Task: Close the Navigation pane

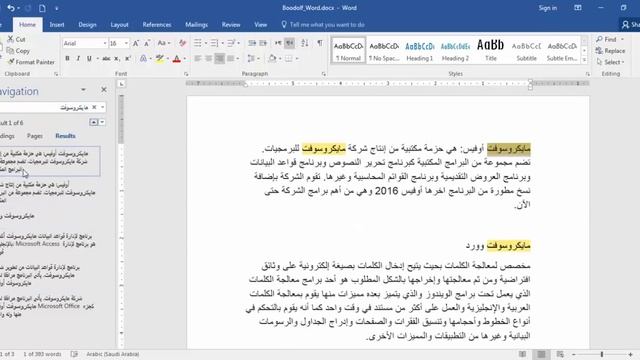Action: pyautogui.click(x=104, y=90)
